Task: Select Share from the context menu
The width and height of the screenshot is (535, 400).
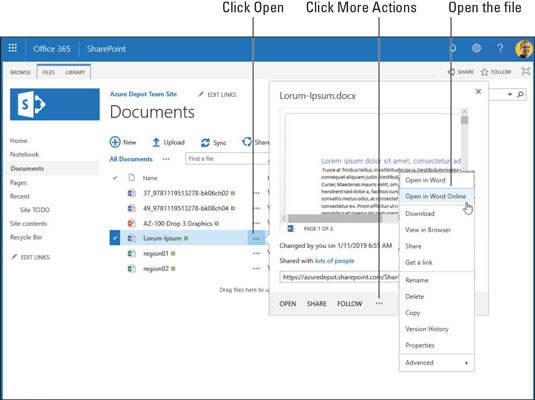Action: click(437, 246)
